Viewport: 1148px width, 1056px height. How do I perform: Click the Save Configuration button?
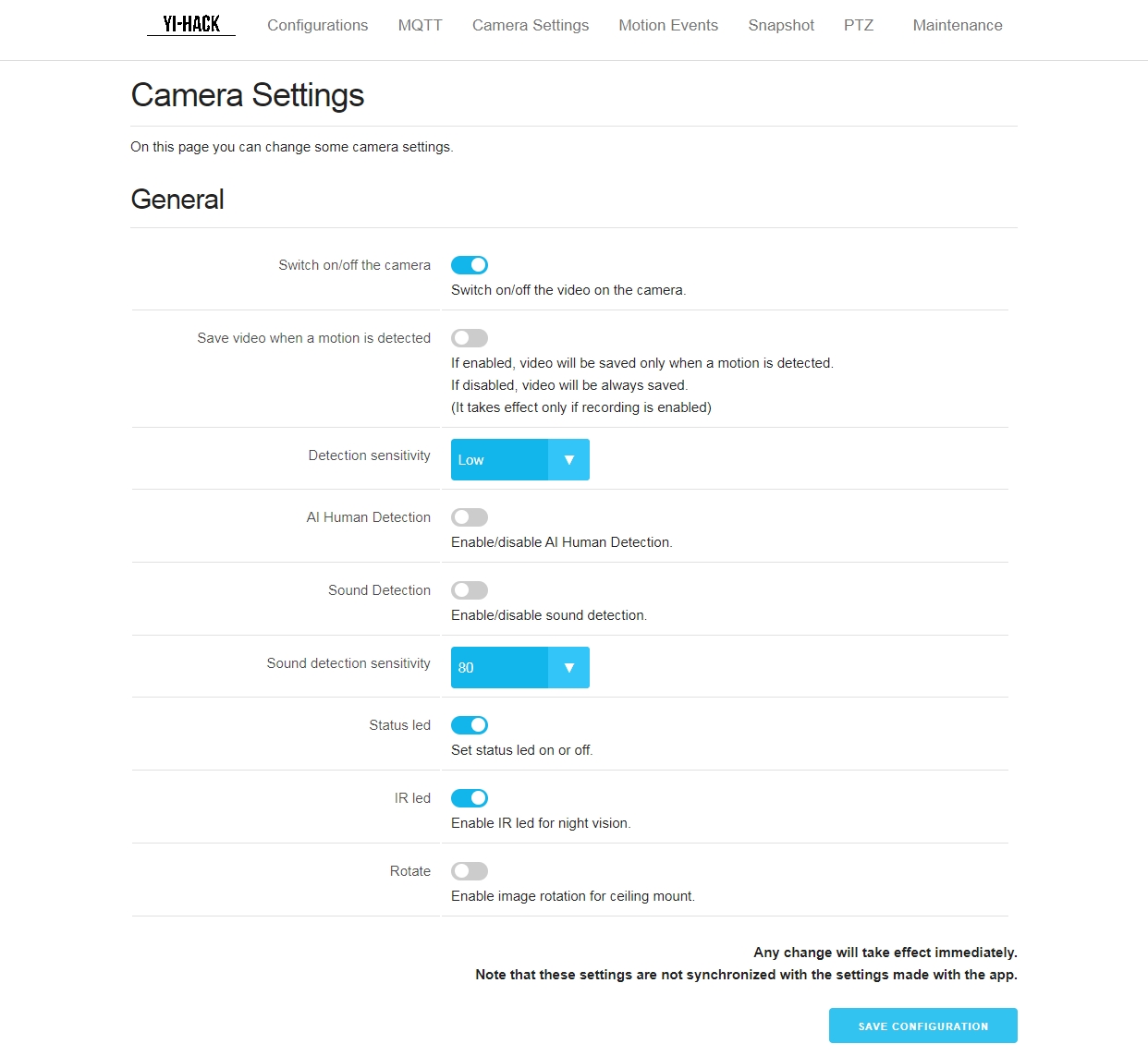(923, 1026)
